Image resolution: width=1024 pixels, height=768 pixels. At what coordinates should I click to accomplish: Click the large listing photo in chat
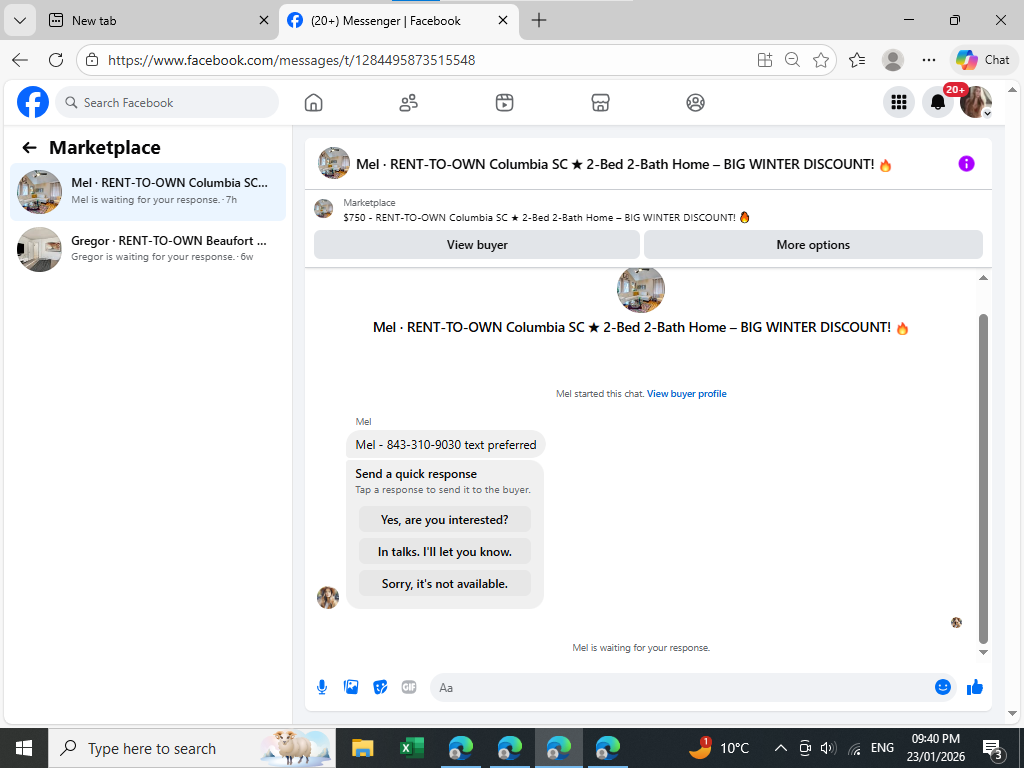(641, 289)
